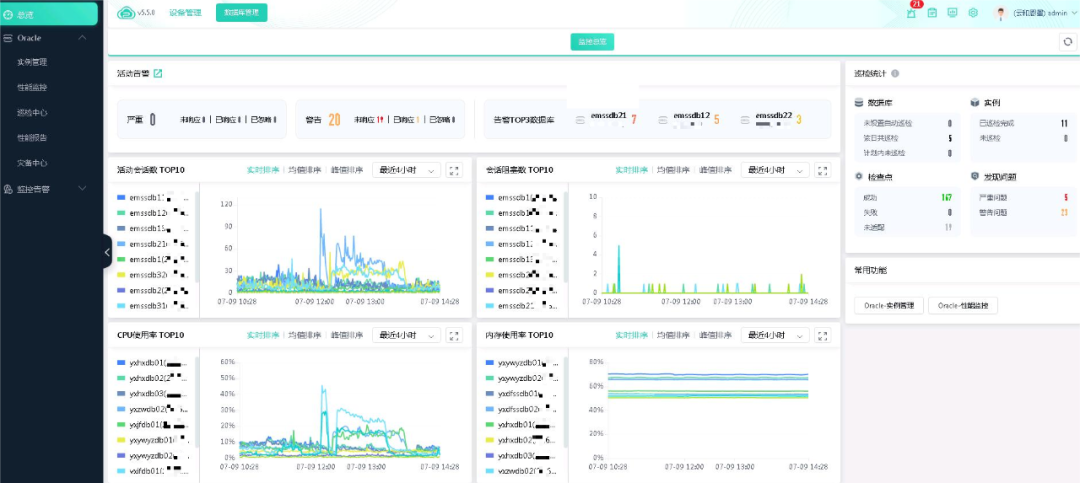Viewport: 1080px width, 483px height.
Task: Click the info icon next to 巡检统计
Action: click(894, 73)
